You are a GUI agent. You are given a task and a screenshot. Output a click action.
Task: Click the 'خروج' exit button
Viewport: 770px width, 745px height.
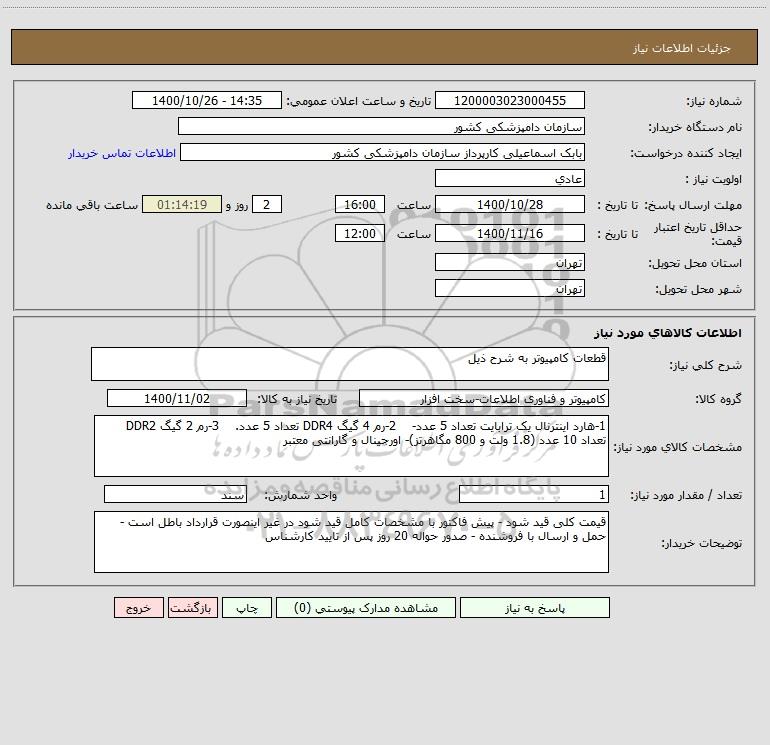(x=138, y=608)
